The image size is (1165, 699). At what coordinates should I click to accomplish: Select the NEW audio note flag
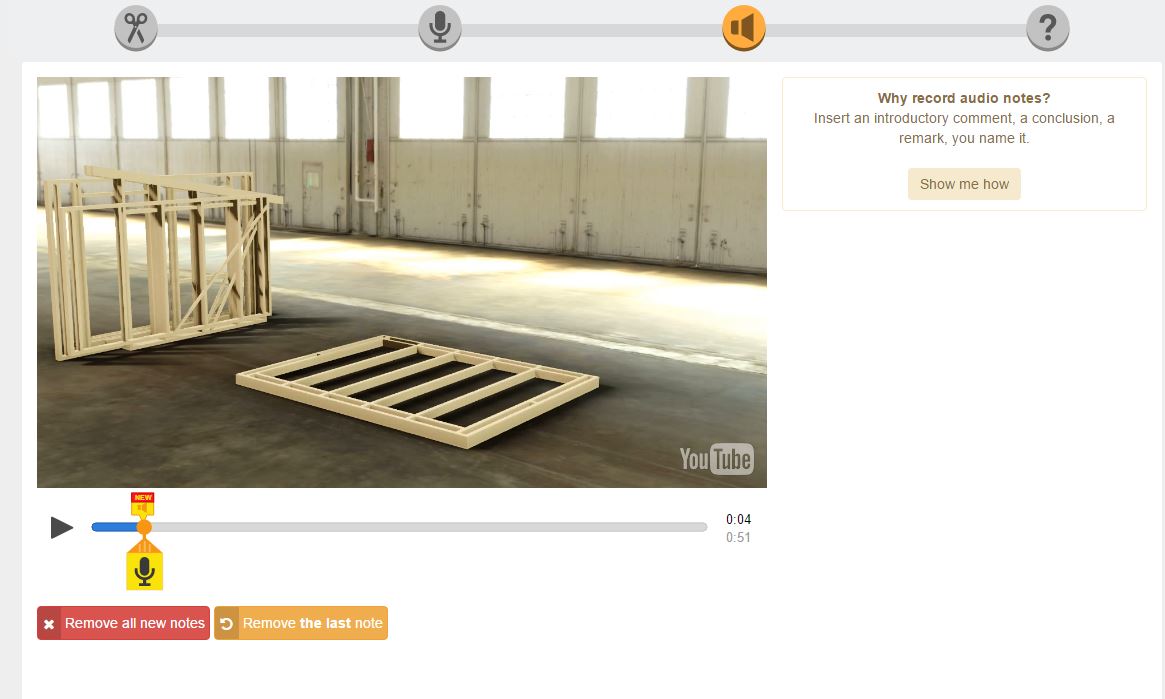pos(143,504)
